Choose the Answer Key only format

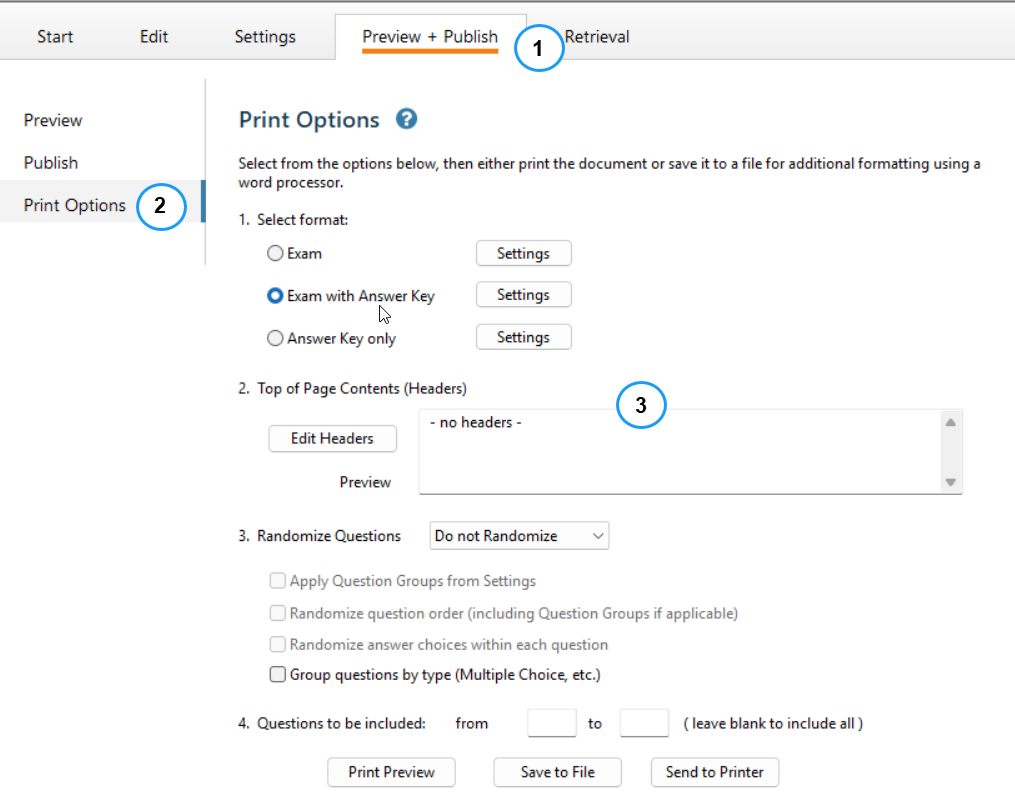click(x=275, y=338)
